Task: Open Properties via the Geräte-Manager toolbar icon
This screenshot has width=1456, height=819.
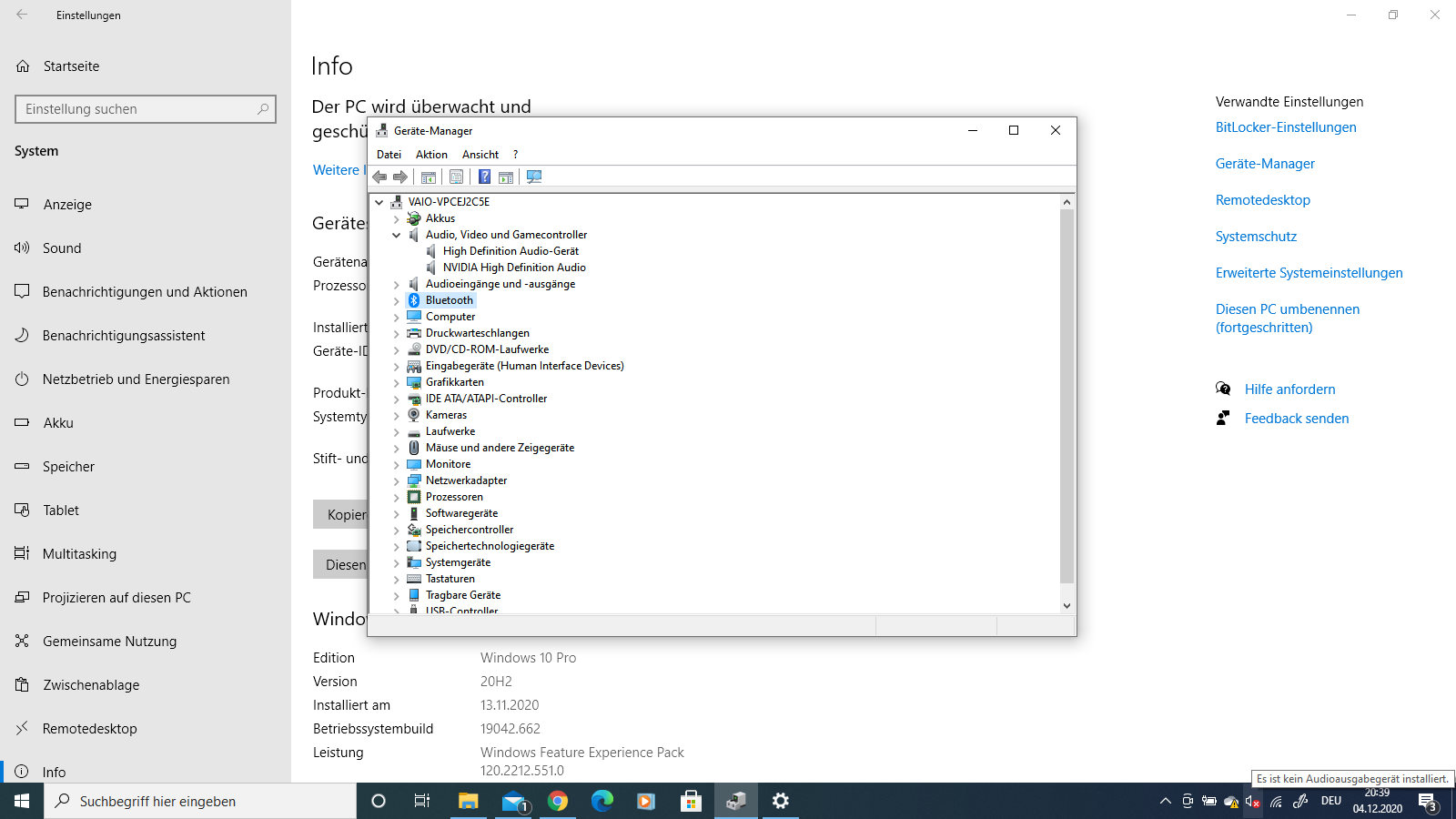Action: tap(457, 177)
